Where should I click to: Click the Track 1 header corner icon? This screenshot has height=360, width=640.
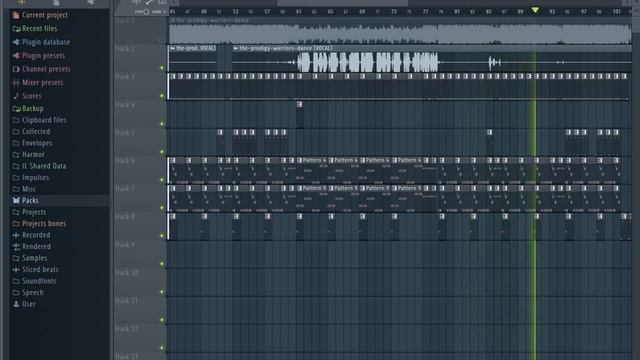click(162, 40)
